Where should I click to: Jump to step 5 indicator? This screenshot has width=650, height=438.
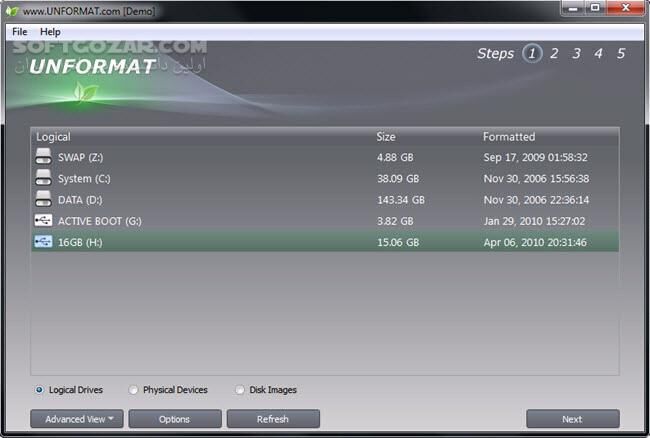click(x=621, y=54)
